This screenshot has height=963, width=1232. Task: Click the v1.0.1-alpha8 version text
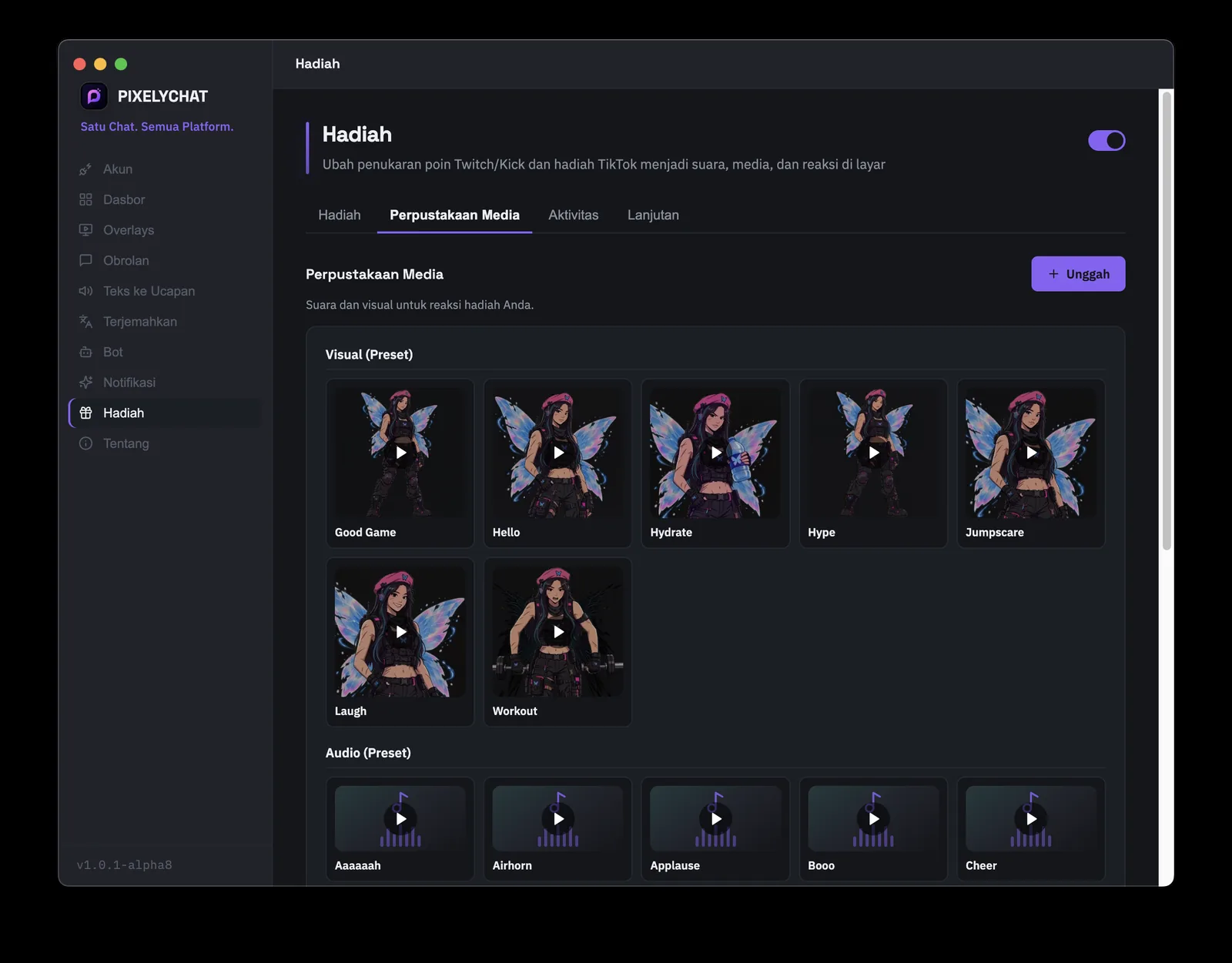124,865
